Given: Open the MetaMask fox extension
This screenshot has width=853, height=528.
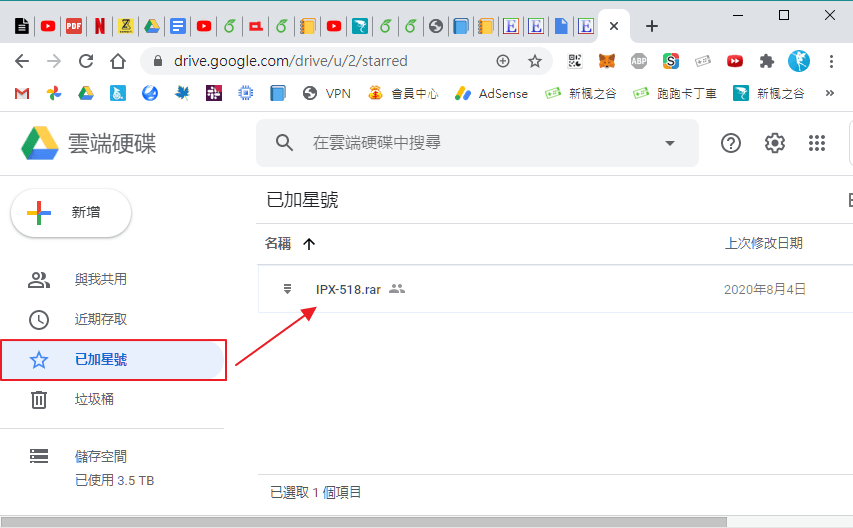Looking at the screenshot, I should [x=607, y=61].
